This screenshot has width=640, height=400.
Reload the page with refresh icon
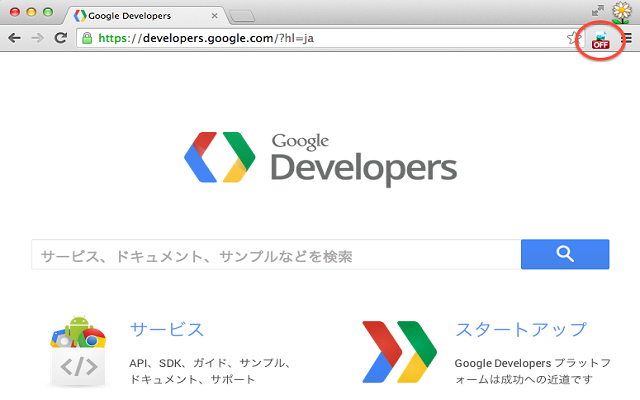pyautogui.click(x=61, y=38)
